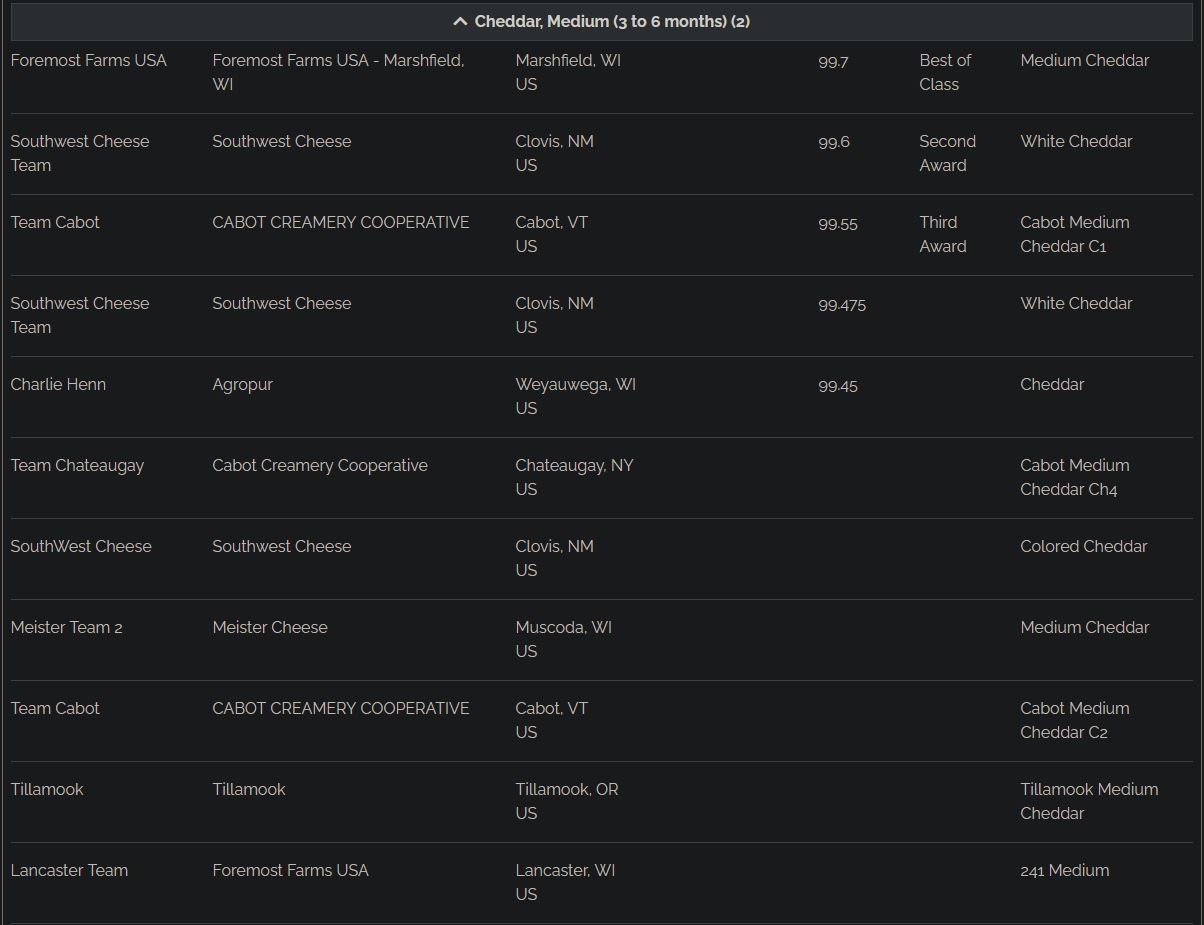Viewport: 1204px width, 925px height.
Task: Click the 'Charlie Henn' name cell
Action: [x=58, y=385]
